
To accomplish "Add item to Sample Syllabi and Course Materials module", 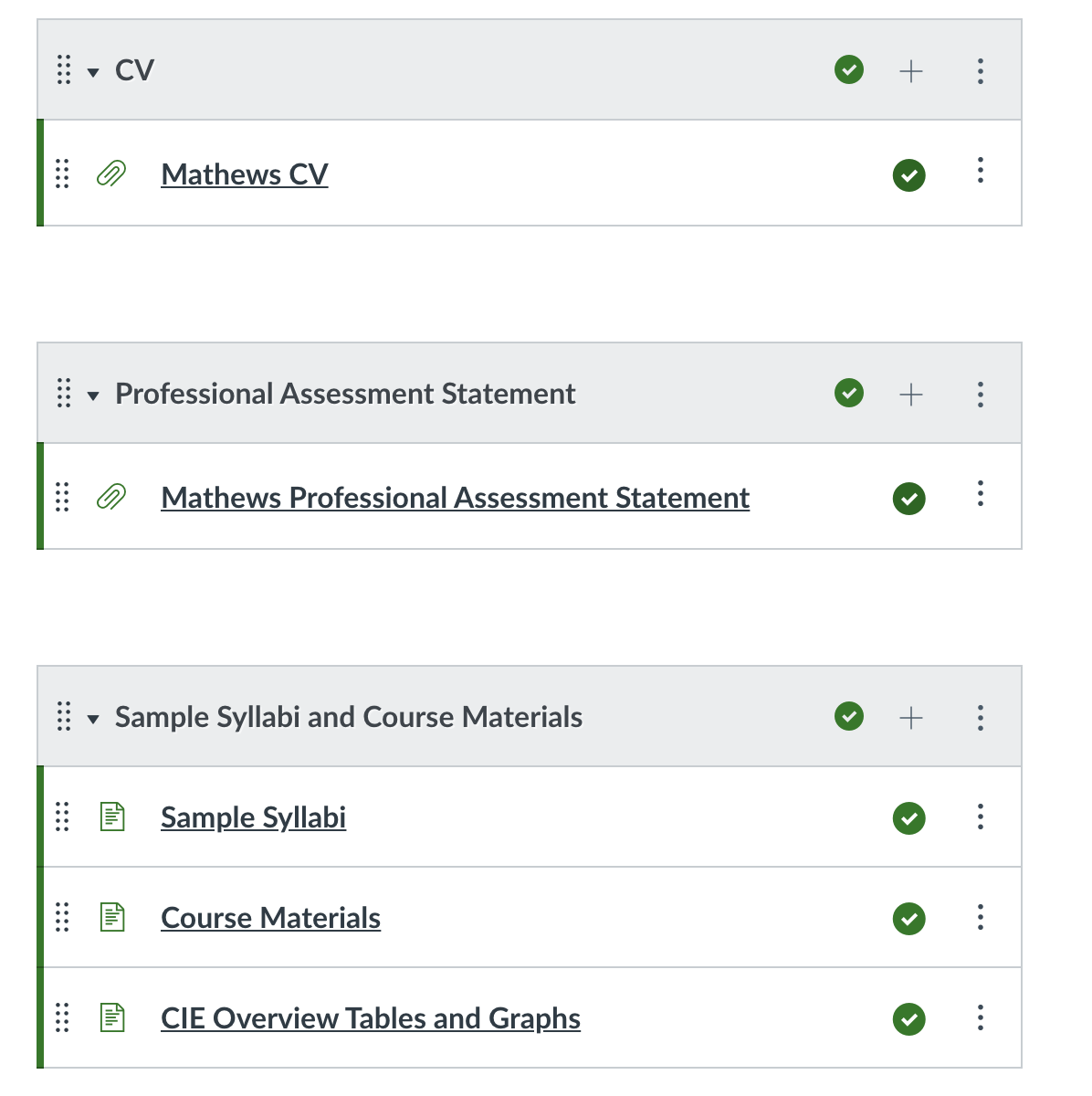I will coord(911,718).
